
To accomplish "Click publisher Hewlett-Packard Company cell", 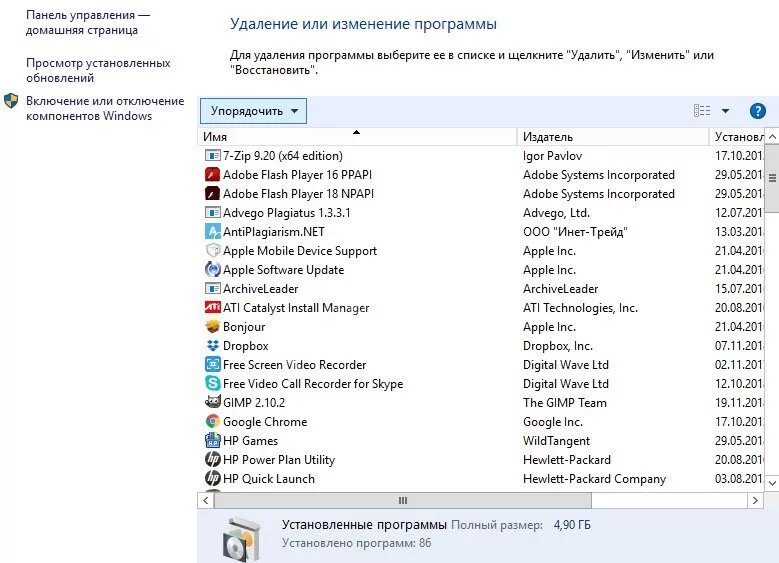I will 594,478.
